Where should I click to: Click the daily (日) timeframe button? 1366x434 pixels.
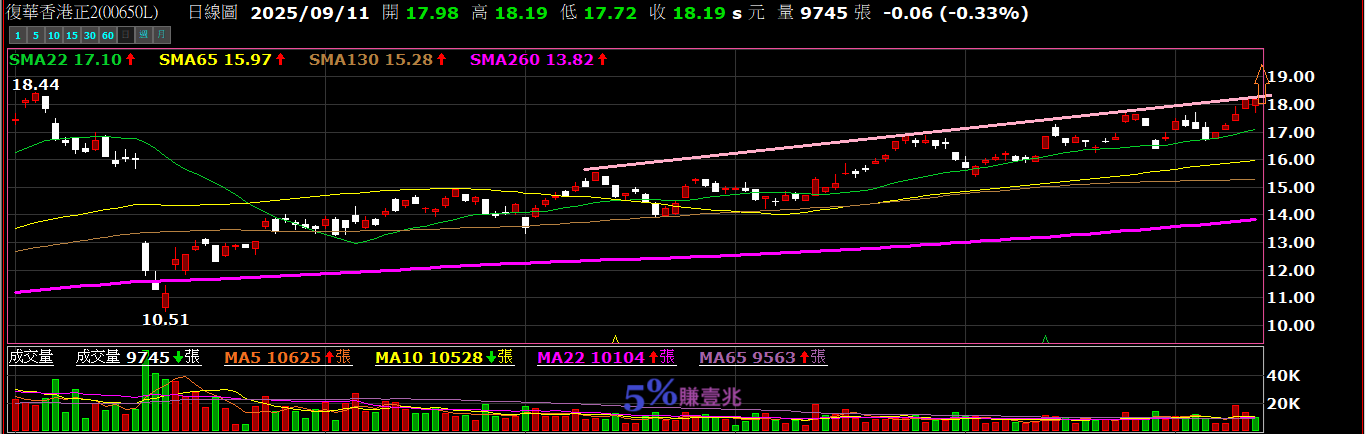(124, 35)
